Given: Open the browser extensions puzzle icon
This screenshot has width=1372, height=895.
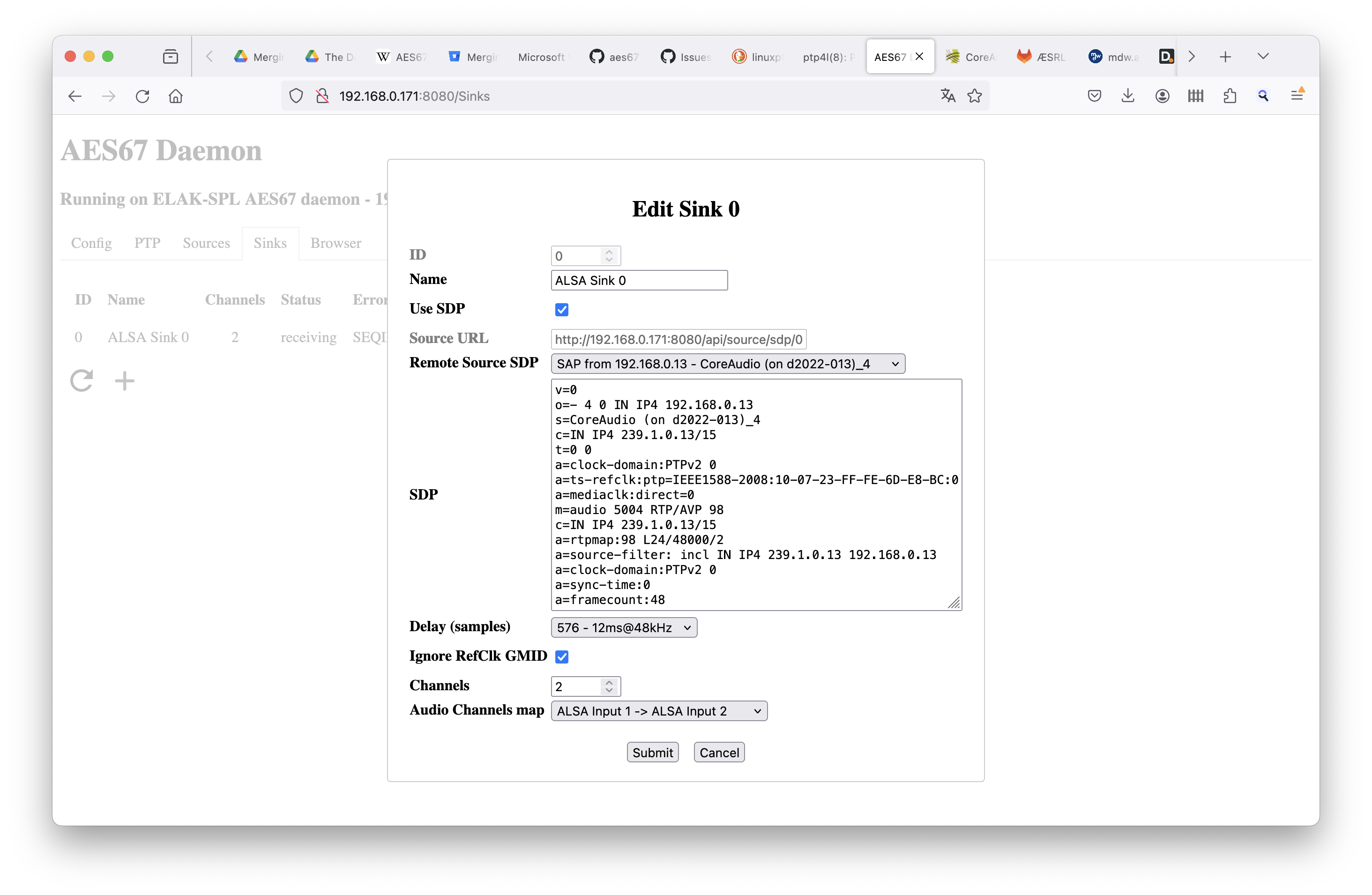Looking at the screenshot, I should 1230,96.
